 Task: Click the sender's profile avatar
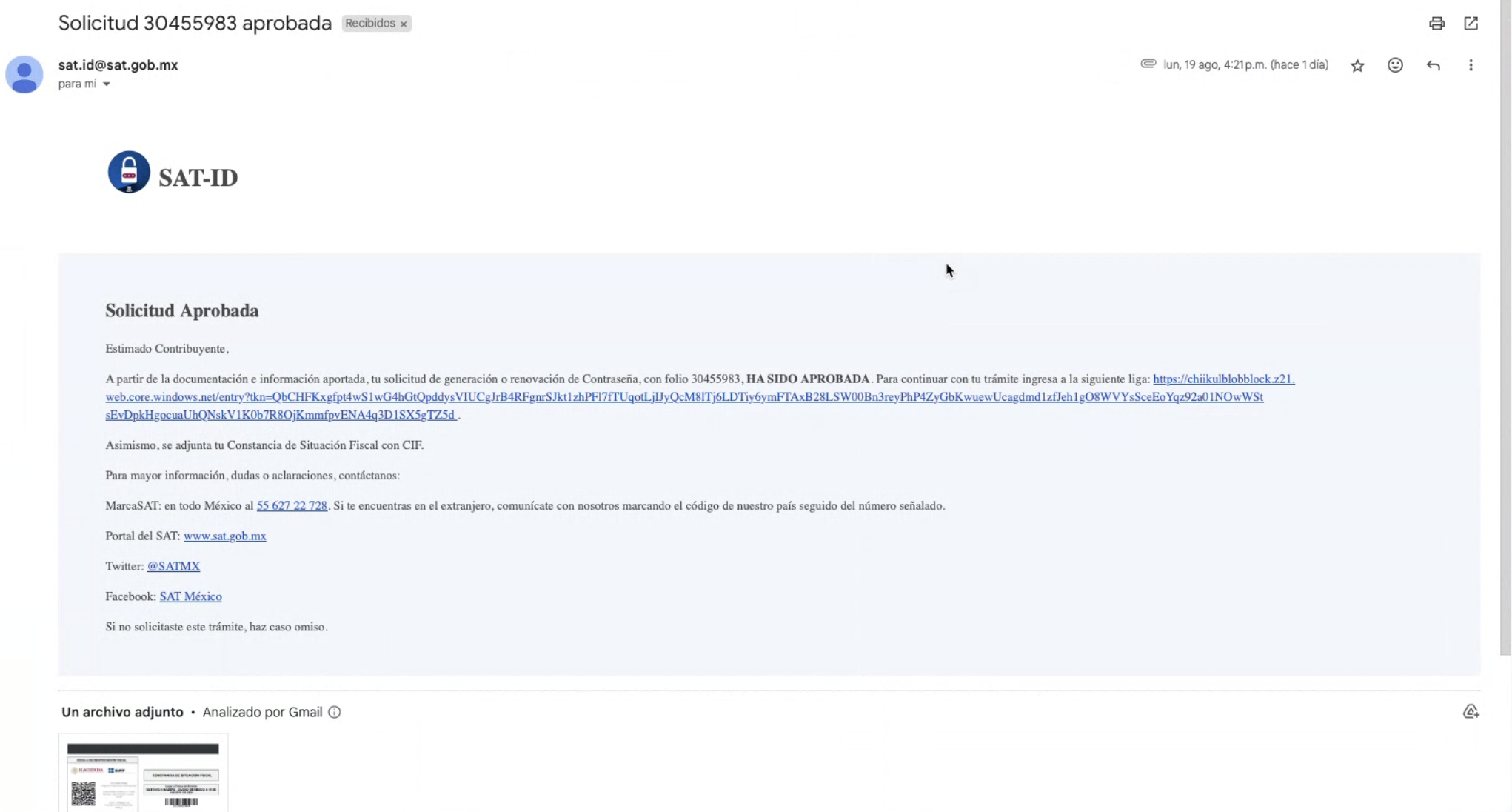click(x=24, y=74)
